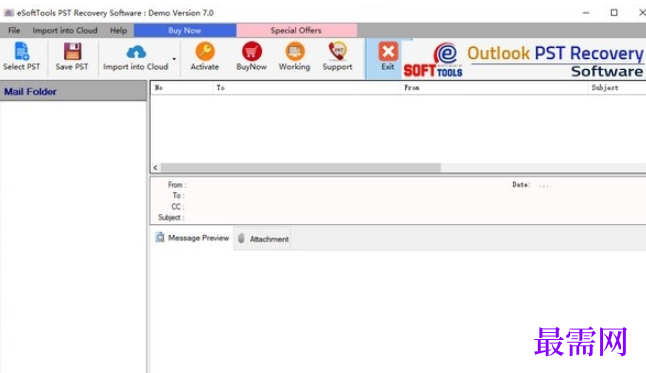This screenshot has width=646, height=373.
Task: Maximize the PST Recovery window
Action: [x=614, y=13]
